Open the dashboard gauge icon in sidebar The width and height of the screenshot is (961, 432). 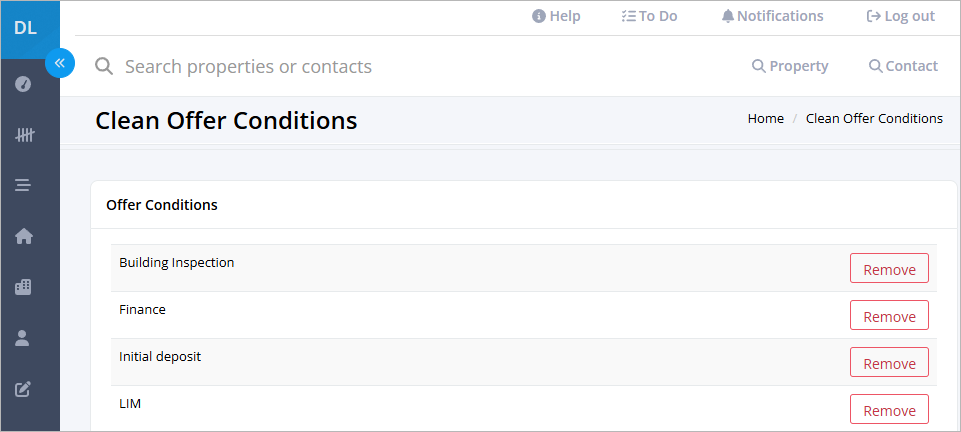(23, 83)
